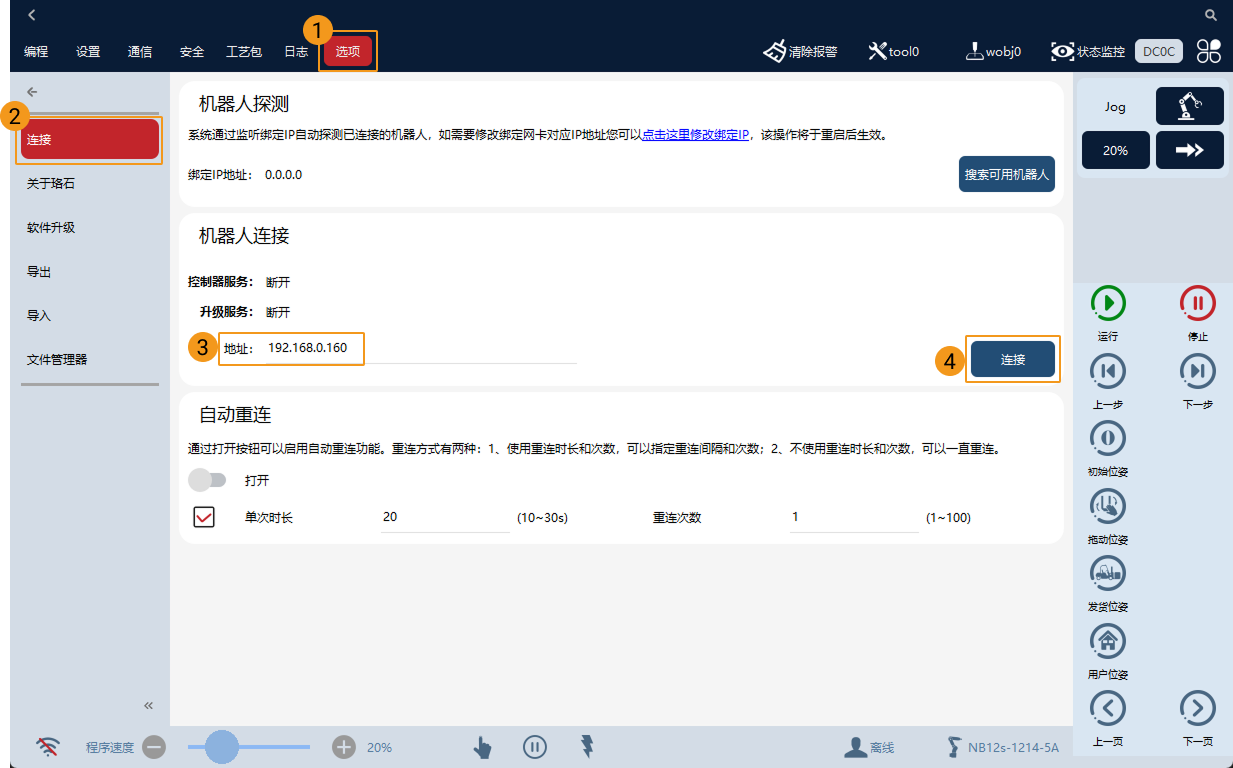Screen dimensions: 1233x768
Task: Open the tool0 tool selector
Action: tap(893, 51)
